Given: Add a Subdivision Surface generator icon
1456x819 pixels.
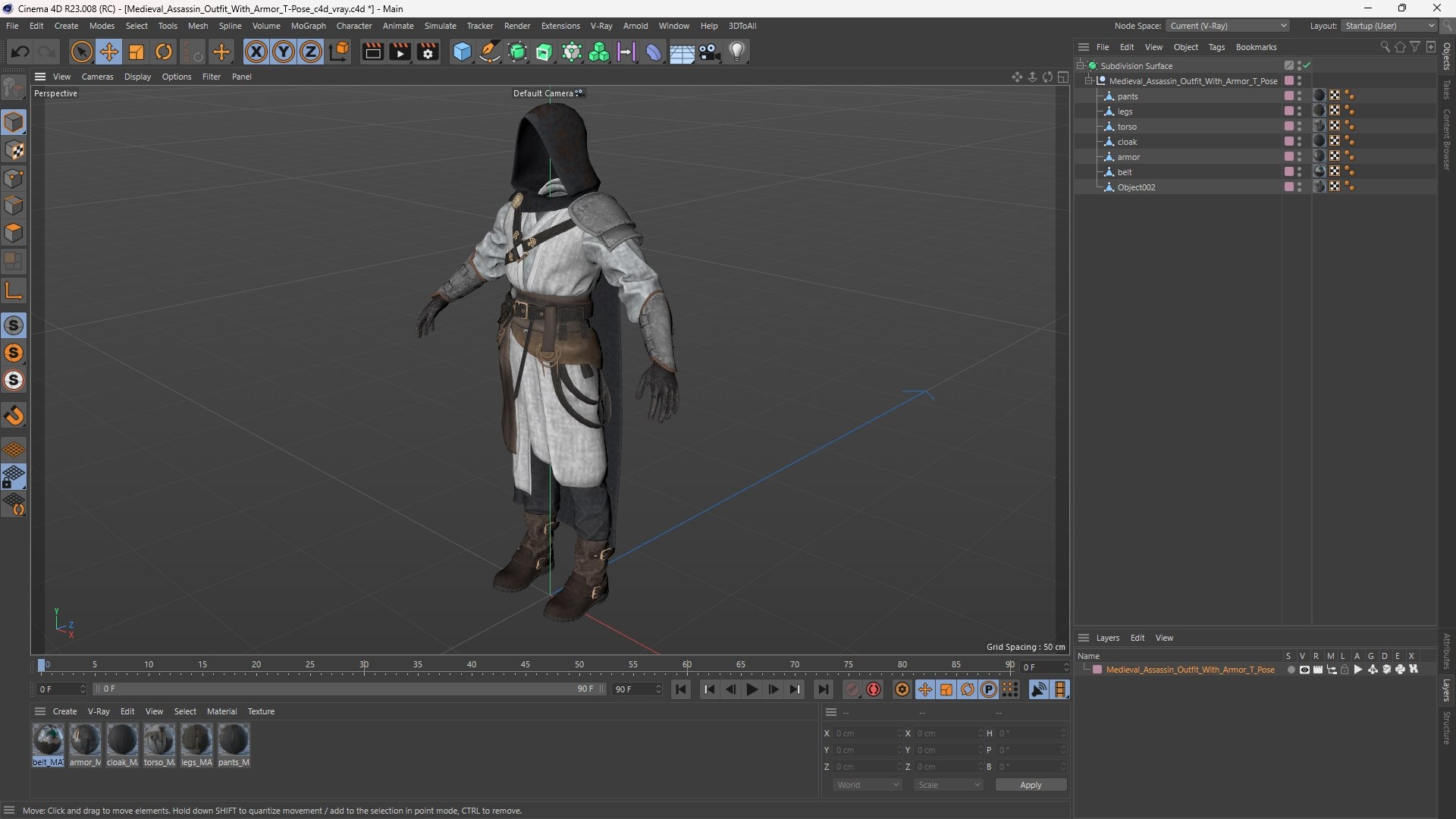Looking at the screenshot, I should pos(517,52).
